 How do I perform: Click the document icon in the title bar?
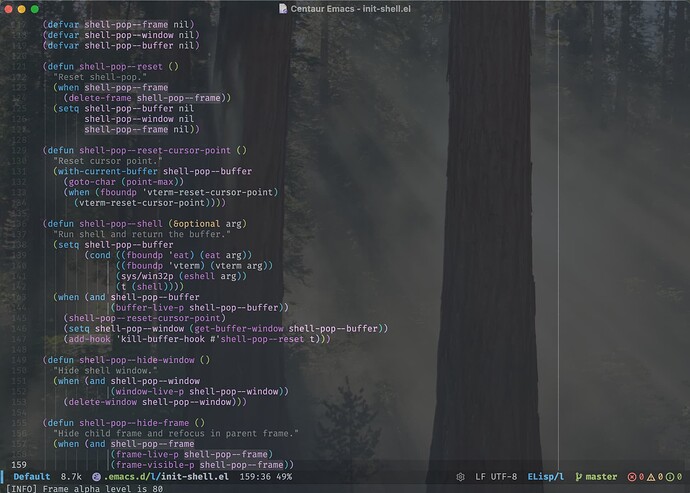[x=283, y=8]
